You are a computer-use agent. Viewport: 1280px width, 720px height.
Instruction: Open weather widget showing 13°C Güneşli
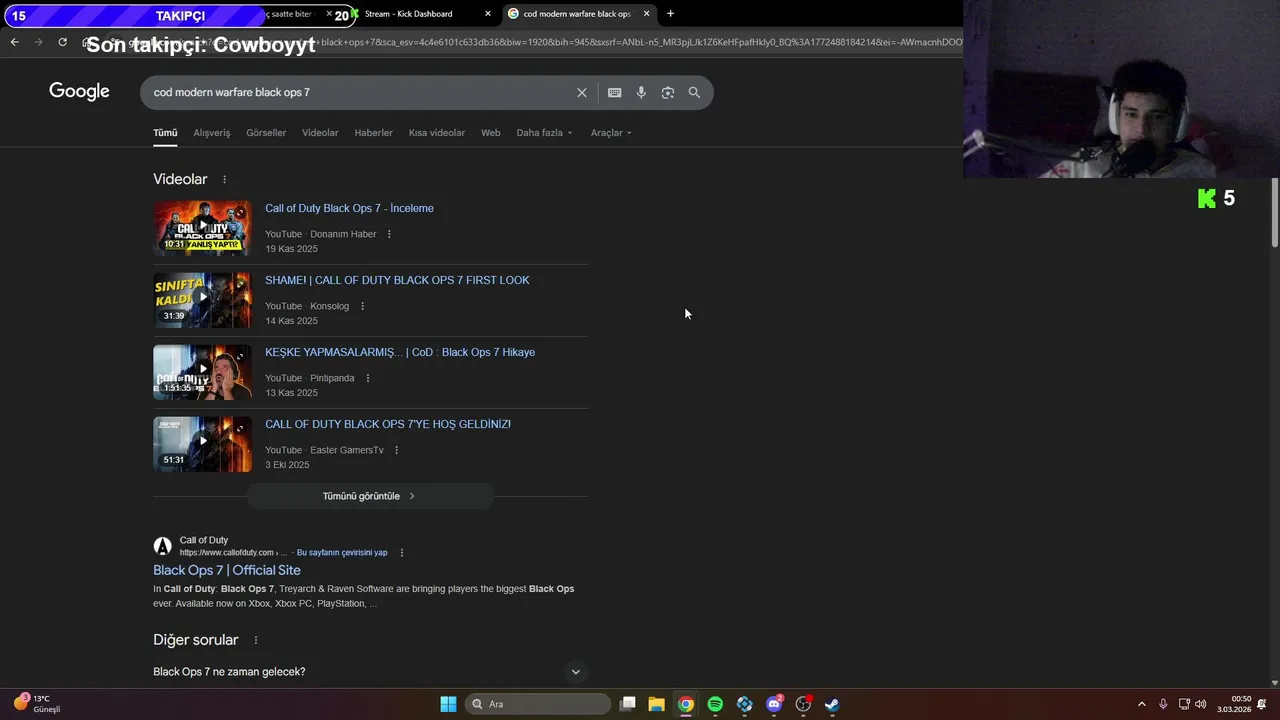38,704
